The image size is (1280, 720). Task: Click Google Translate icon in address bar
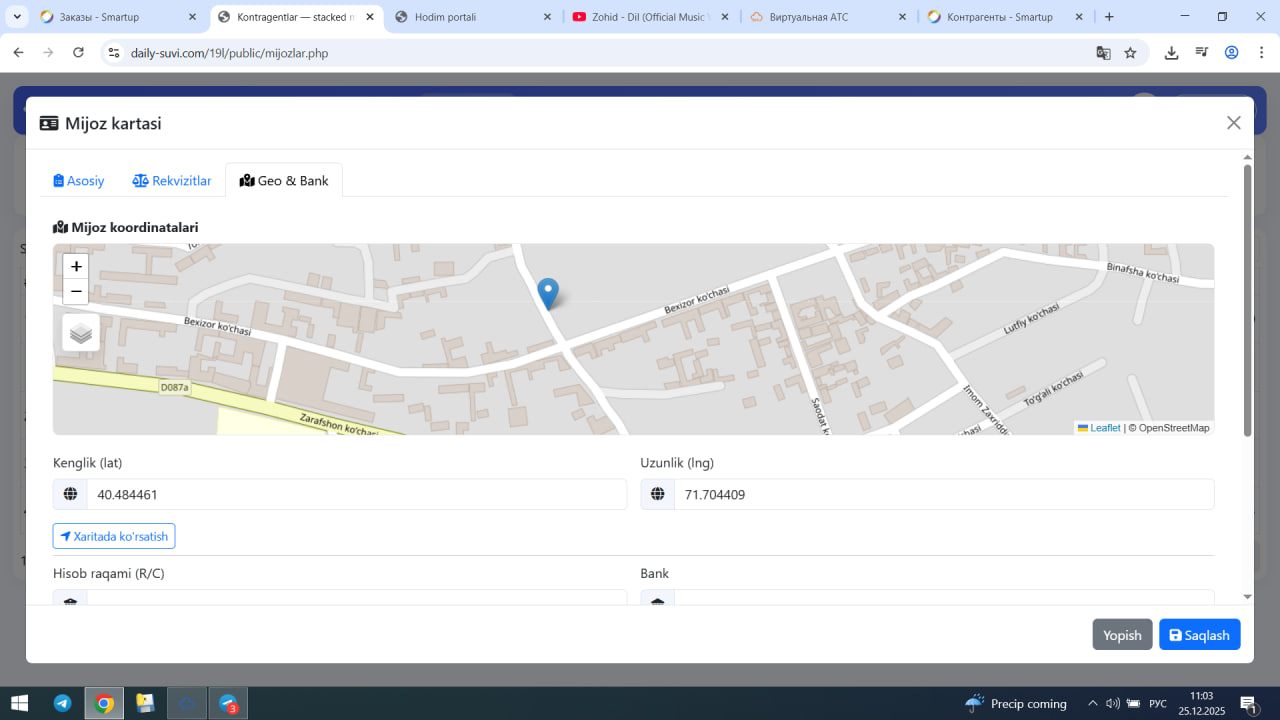coord(1103,53)
